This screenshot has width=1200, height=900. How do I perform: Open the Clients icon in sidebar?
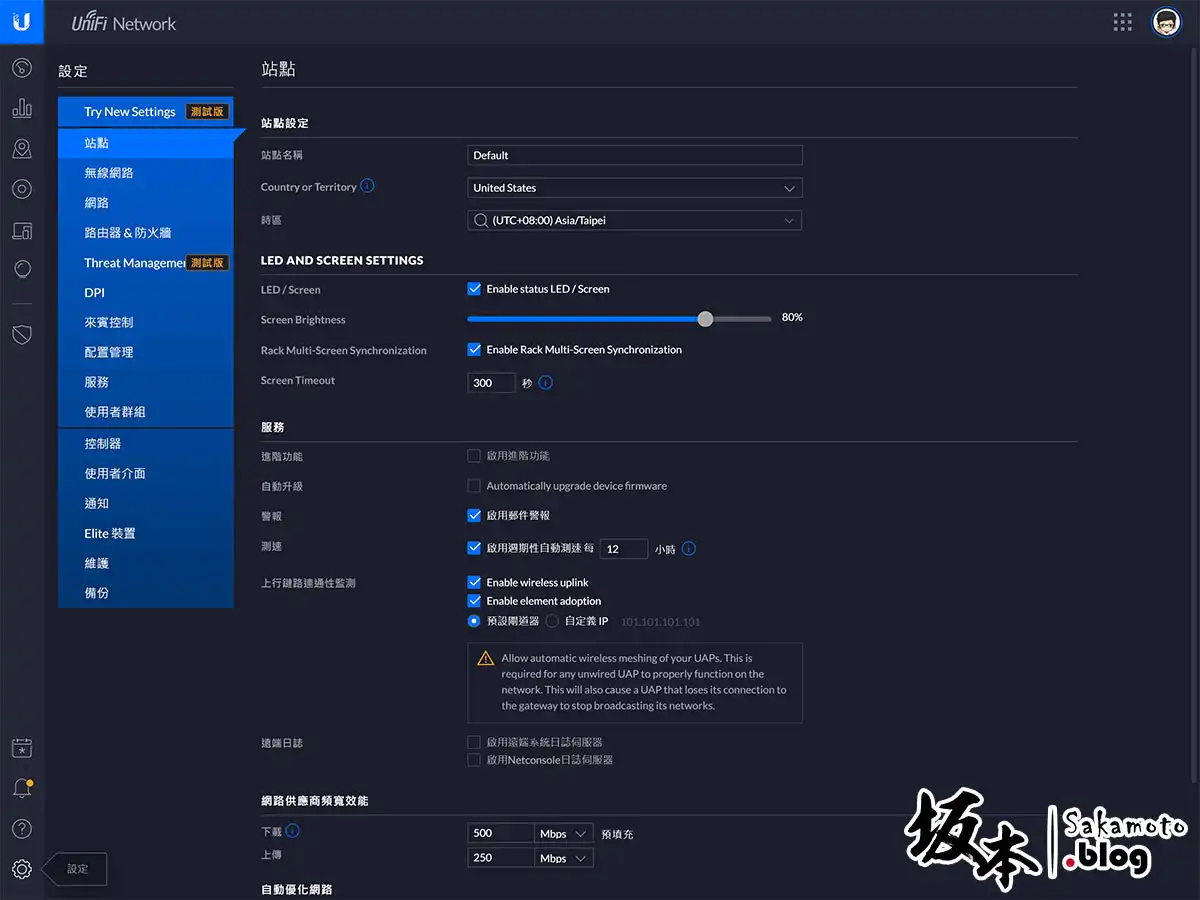pyautogui.click(x=22, y=231)
